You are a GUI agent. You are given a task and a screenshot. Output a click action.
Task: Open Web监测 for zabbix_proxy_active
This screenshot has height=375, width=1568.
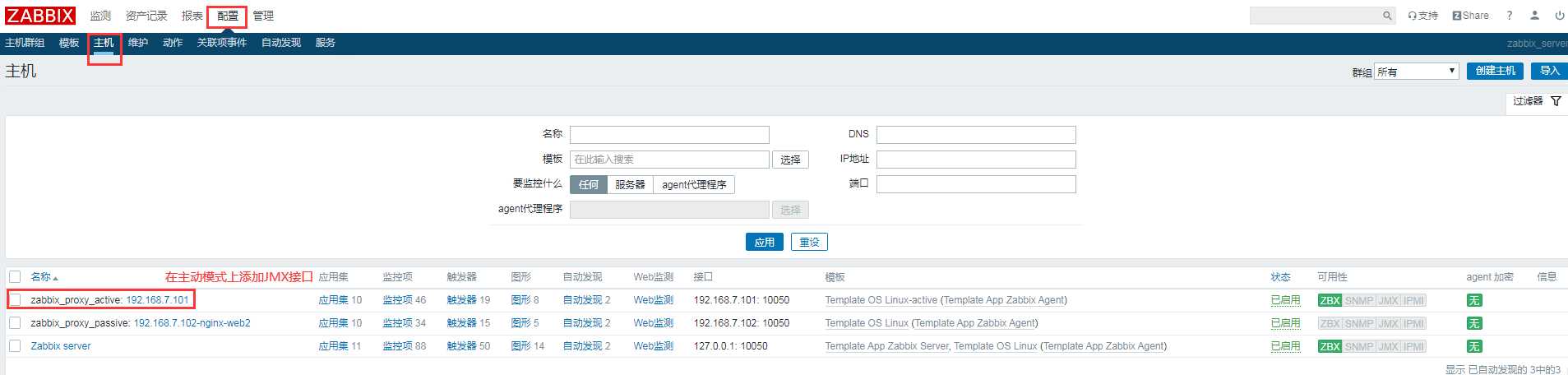coord(653,300)
